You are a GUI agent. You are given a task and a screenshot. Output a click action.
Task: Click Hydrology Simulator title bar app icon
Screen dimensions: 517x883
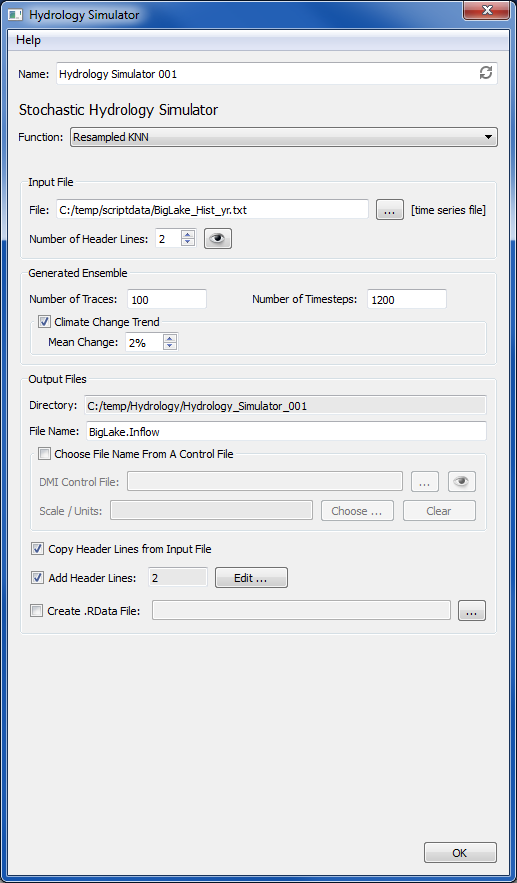click(15, 15)
